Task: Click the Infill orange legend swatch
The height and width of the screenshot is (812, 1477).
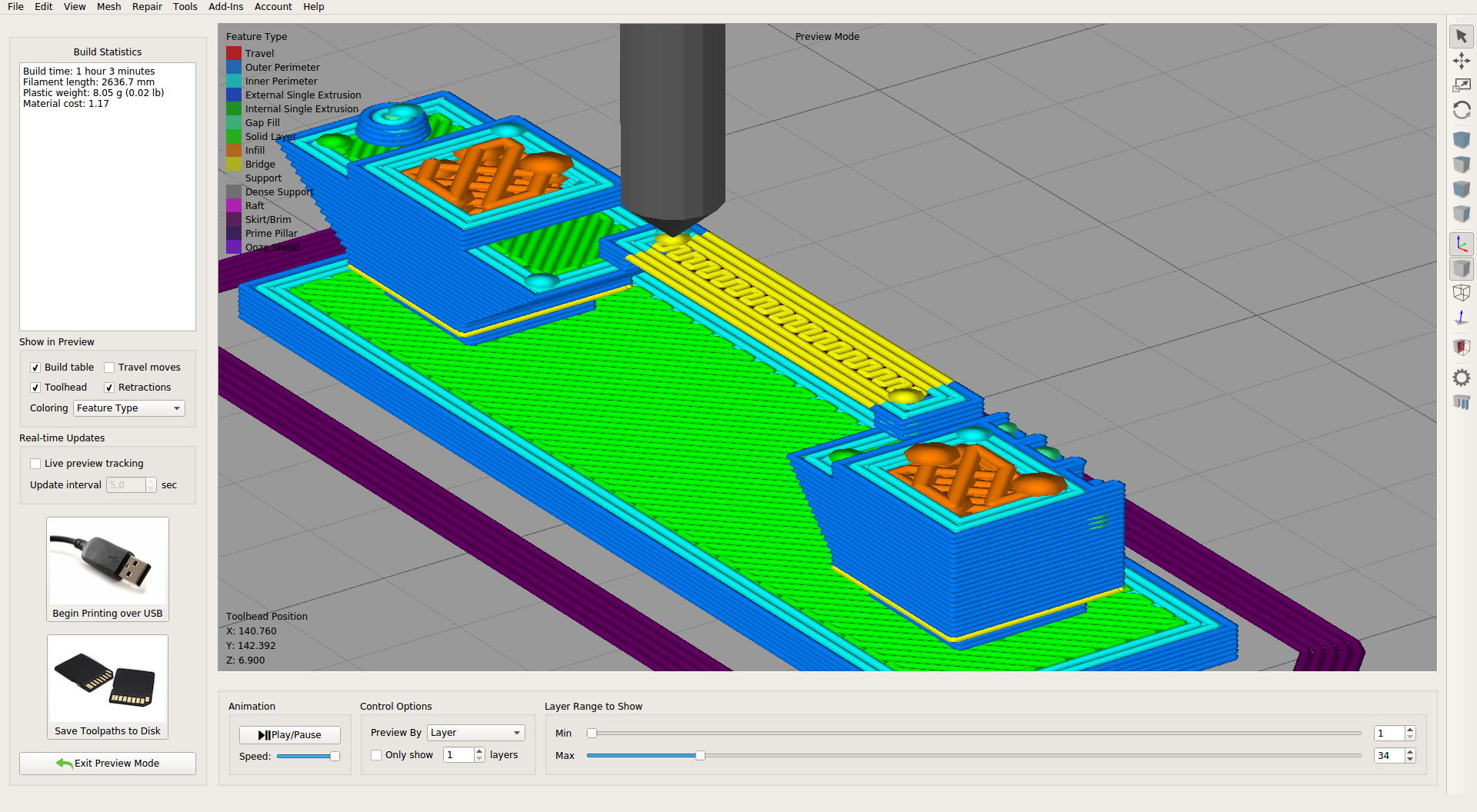Action: click(x=234, y=150)
